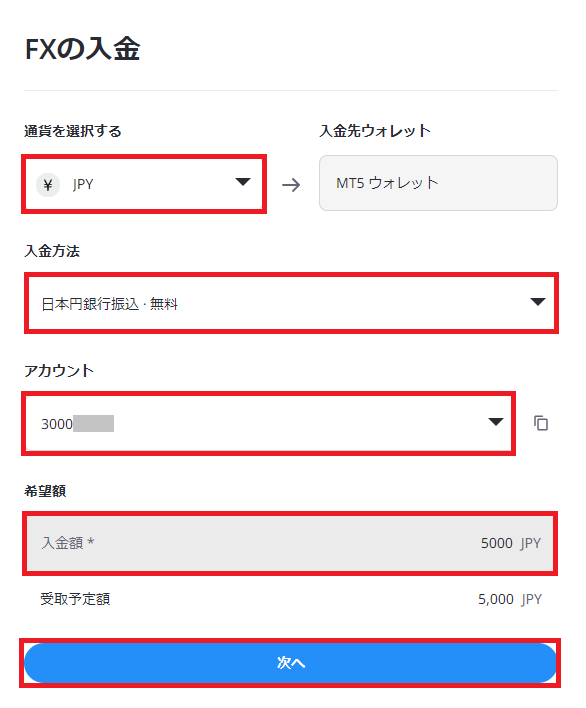Focus the 入金額 amount input field

[x=290, y=543]
